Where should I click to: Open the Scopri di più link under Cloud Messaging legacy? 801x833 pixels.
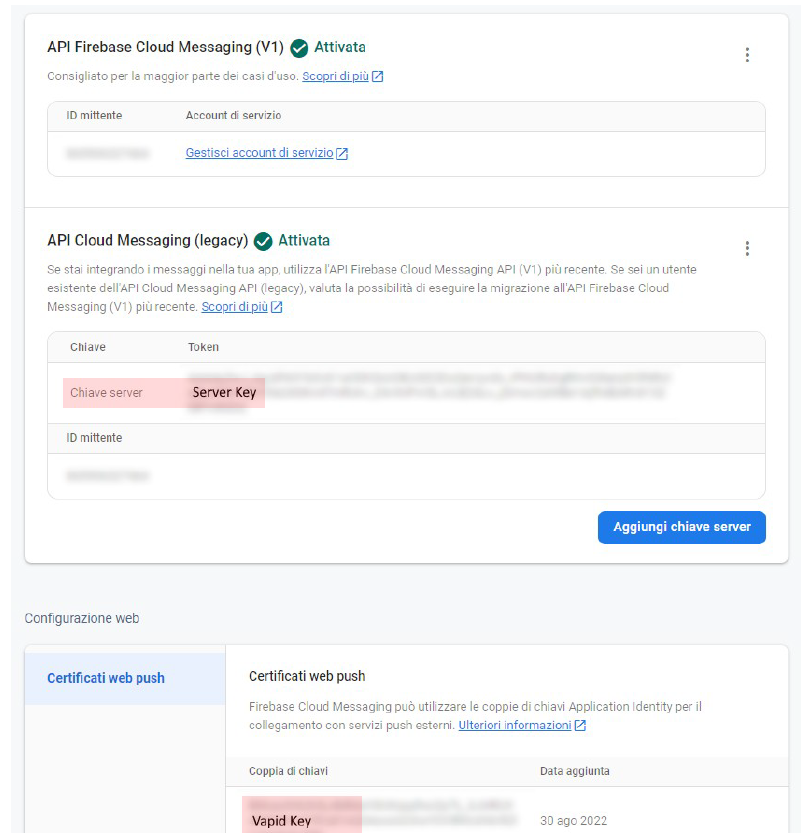point(234,307)
